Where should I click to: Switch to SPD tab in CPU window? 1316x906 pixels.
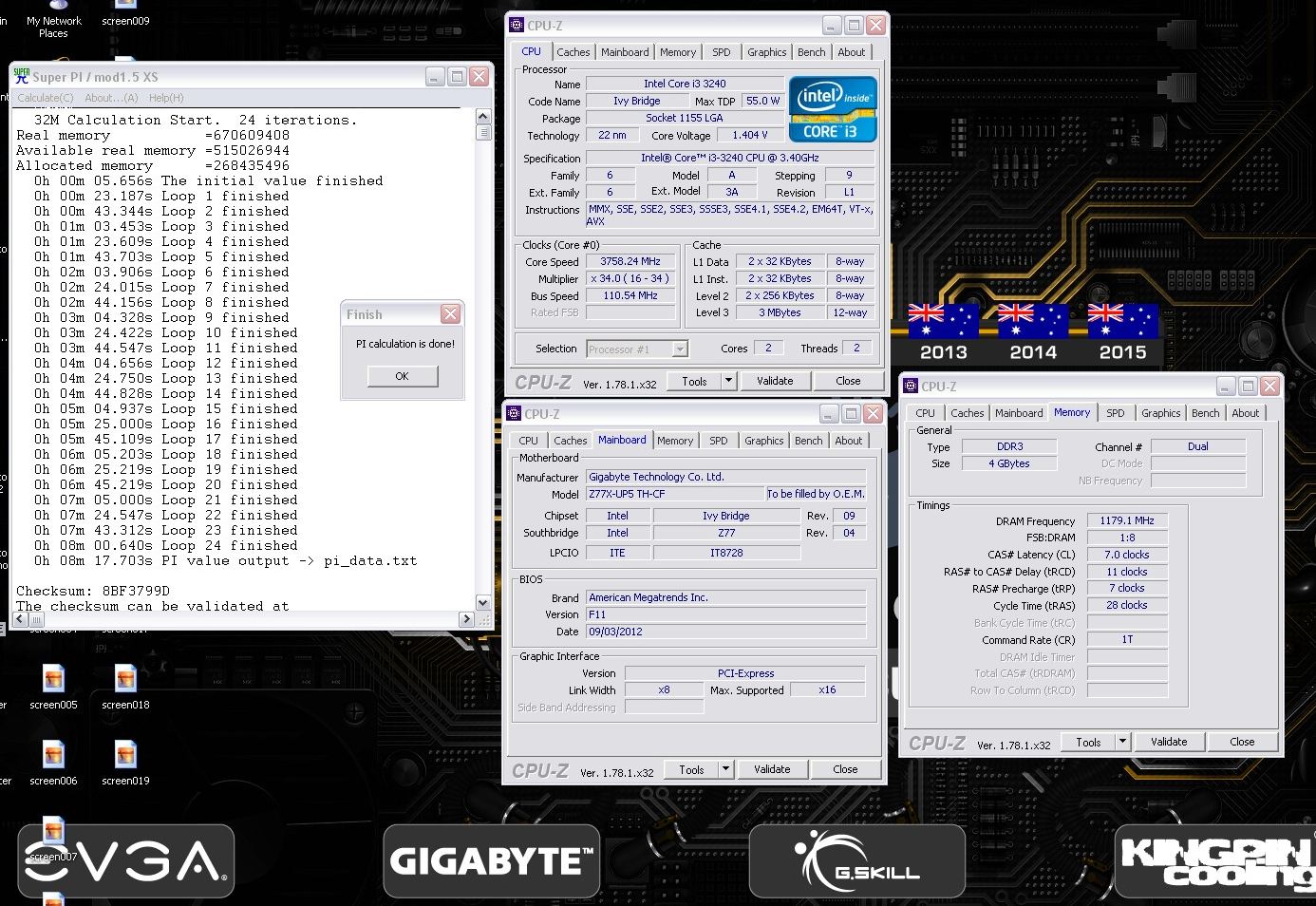[722, 52]
